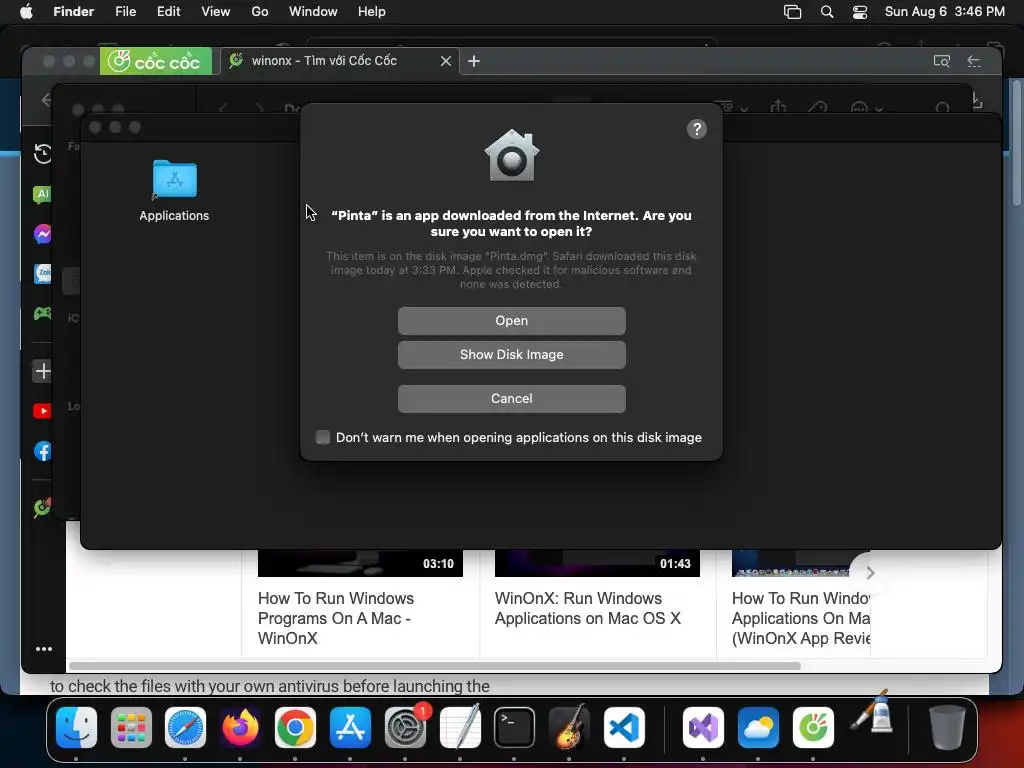Open the Window menu in menu bar
The image size is (1024, 768).
click(313, 12)
